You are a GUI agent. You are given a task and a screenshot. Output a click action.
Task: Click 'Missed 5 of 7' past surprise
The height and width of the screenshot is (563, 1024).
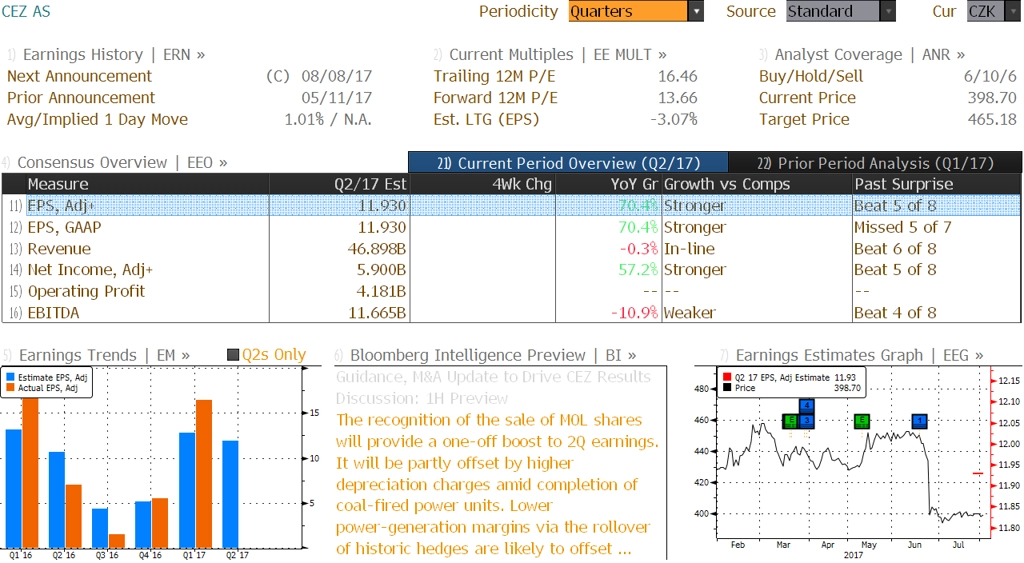click(903, 227)
